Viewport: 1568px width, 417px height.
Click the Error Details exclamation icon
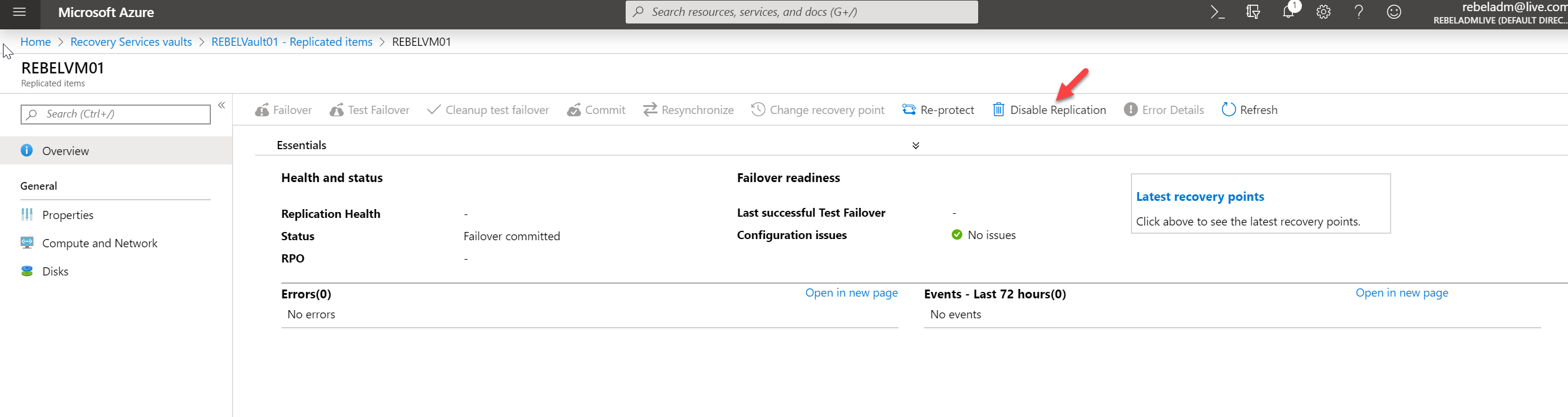coord(1130,110)
